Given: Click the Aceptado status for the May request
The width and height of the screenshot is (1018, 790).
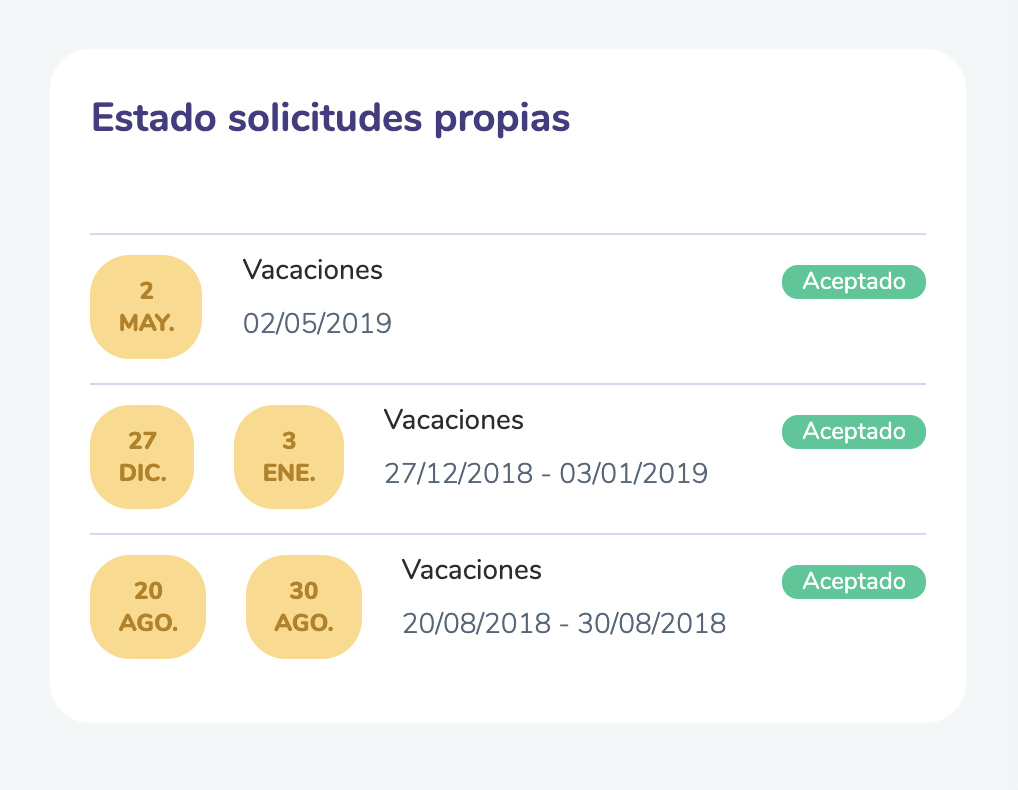Looking at the screenshot, I should coord(854,282).
